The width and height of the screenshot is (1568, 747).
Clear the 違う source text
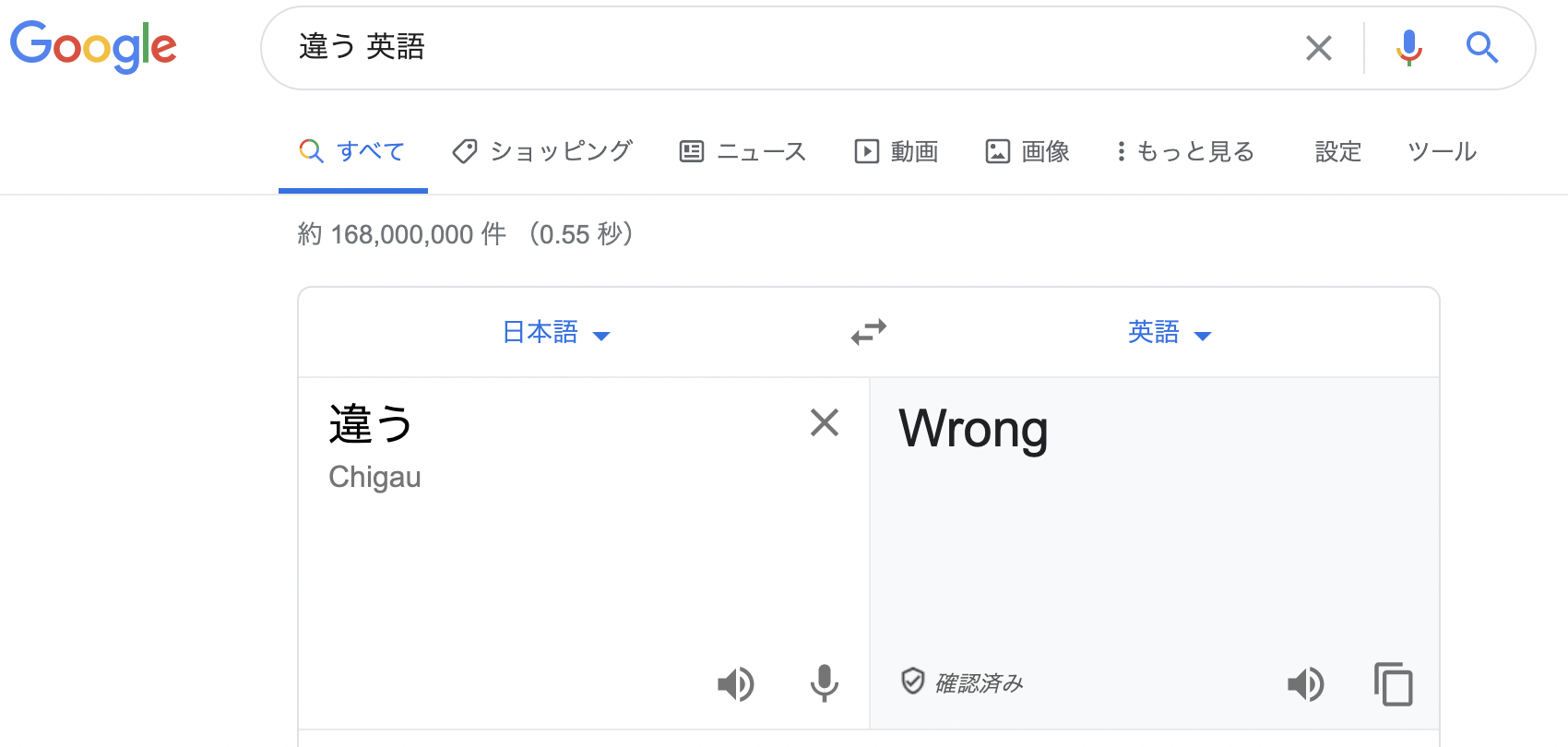pyautogui.click(x=825, y=422)
